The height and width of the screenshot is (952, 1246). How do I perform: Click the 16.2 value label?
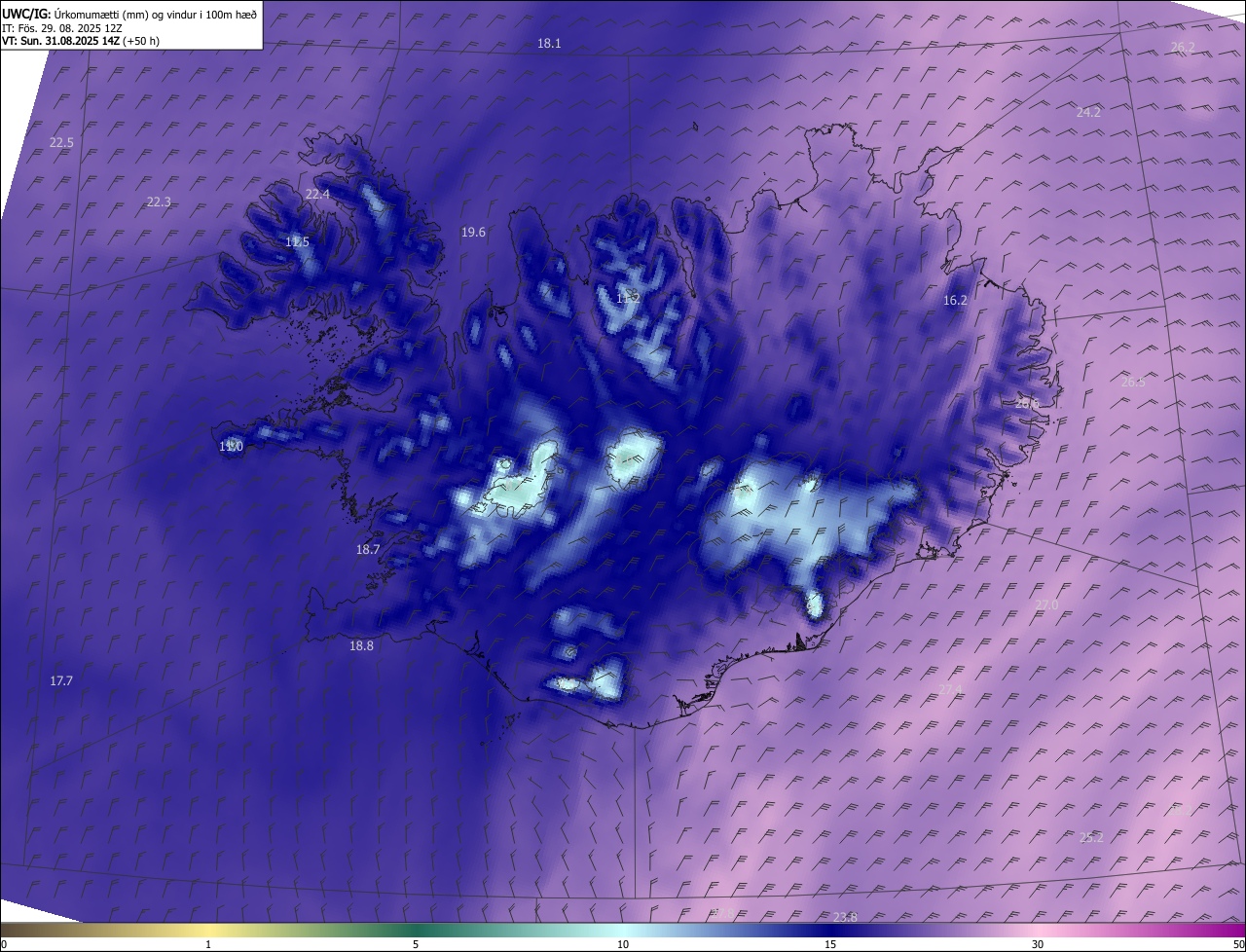coord(955,301)
